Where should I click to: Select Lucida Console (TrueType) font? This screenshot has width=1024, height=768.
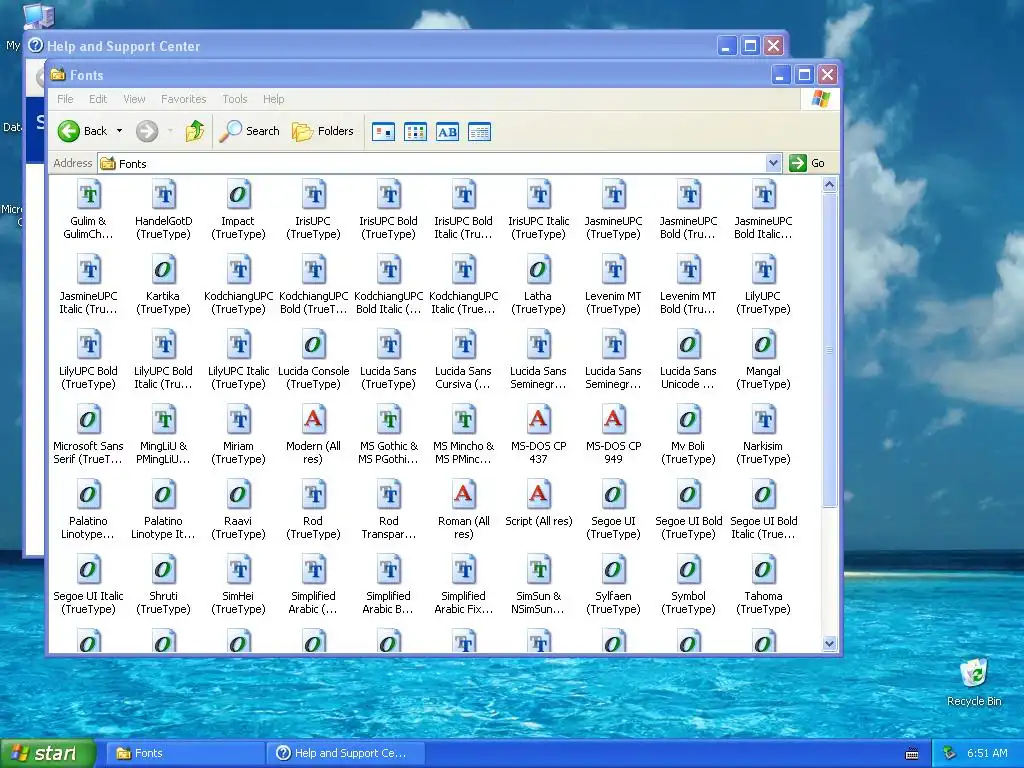coord(313,359)
